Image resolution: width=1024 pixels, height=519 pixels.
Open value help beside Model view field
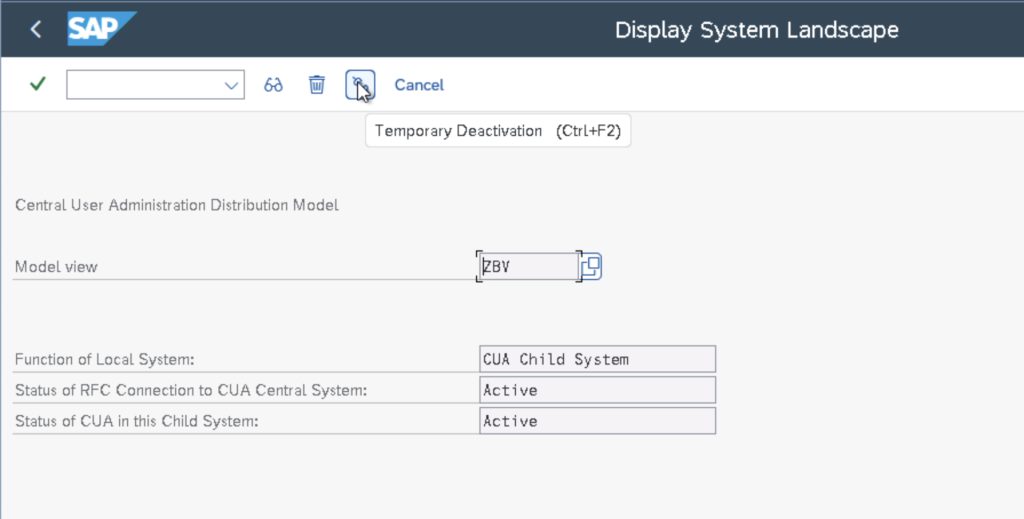pos(591,267)
